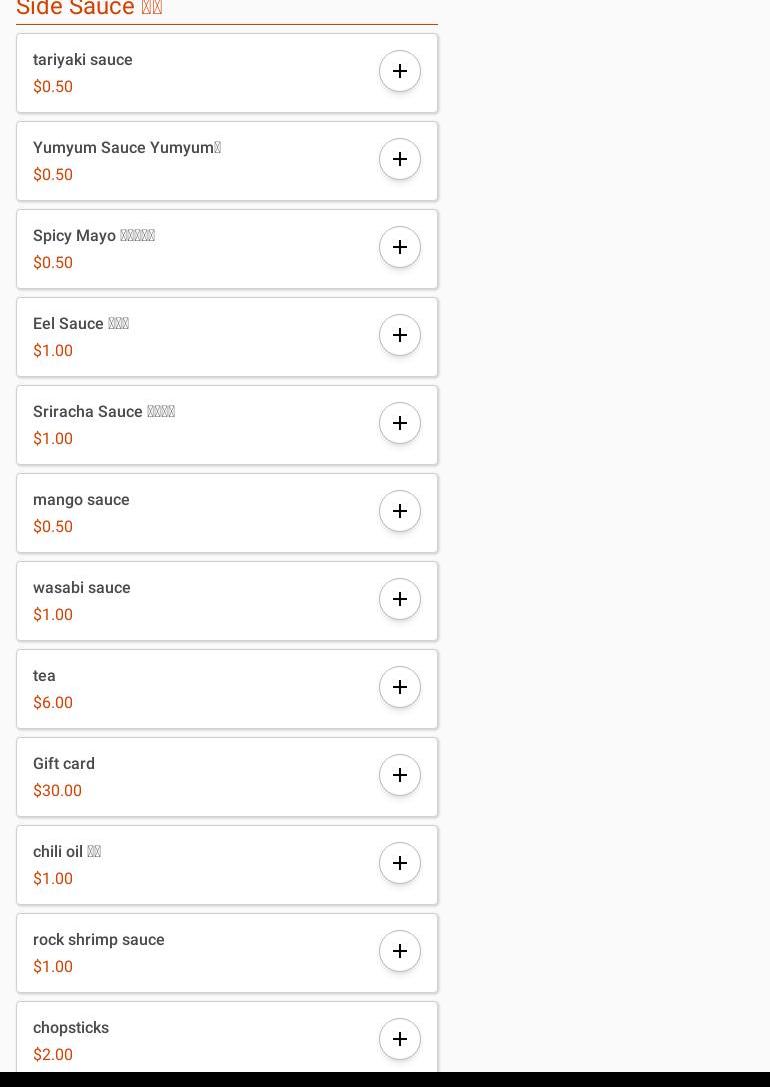Select the tariyaki sauce item name

(83, 60)
